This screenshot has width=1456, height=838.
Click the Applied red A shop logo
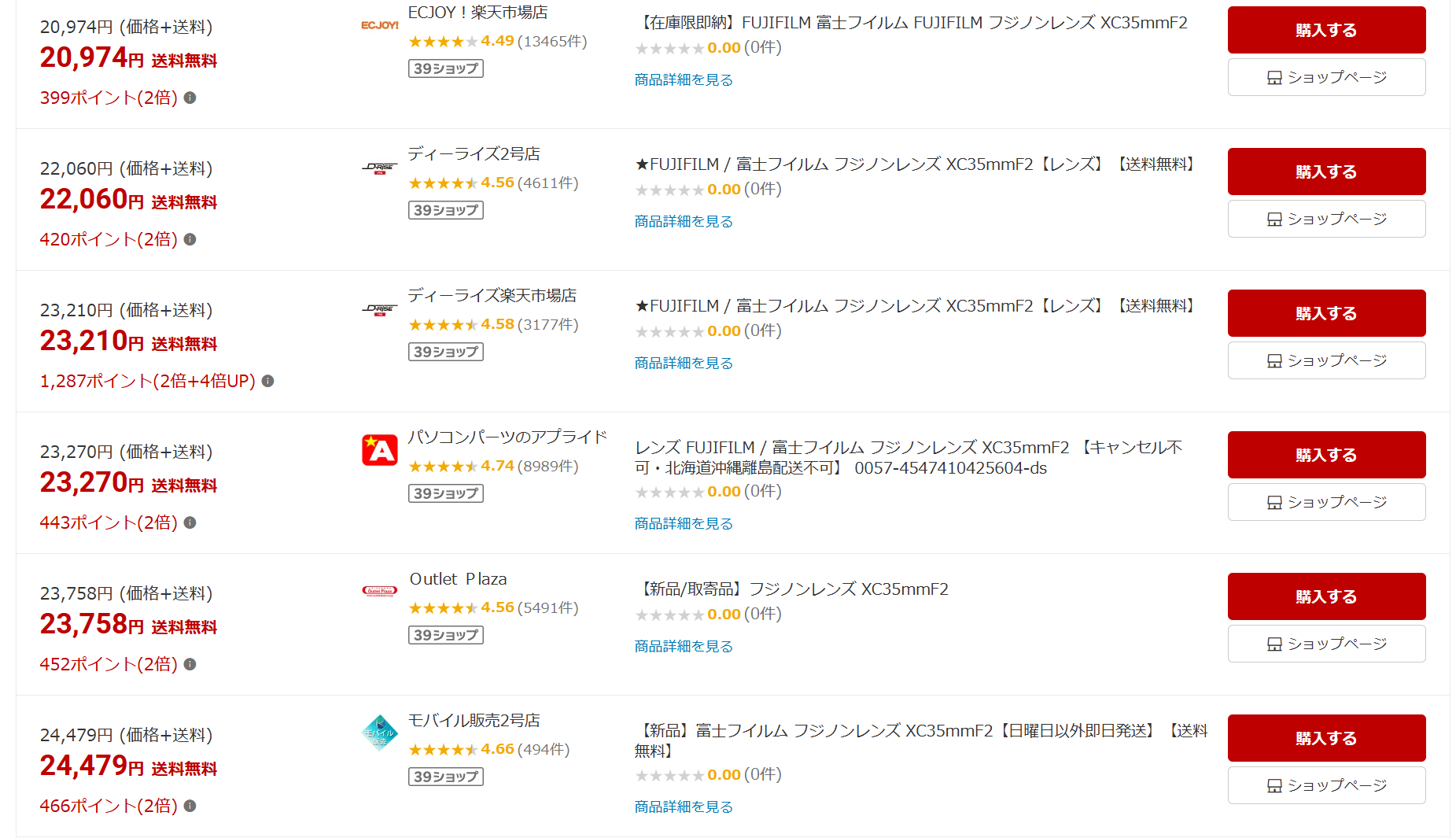379,450
